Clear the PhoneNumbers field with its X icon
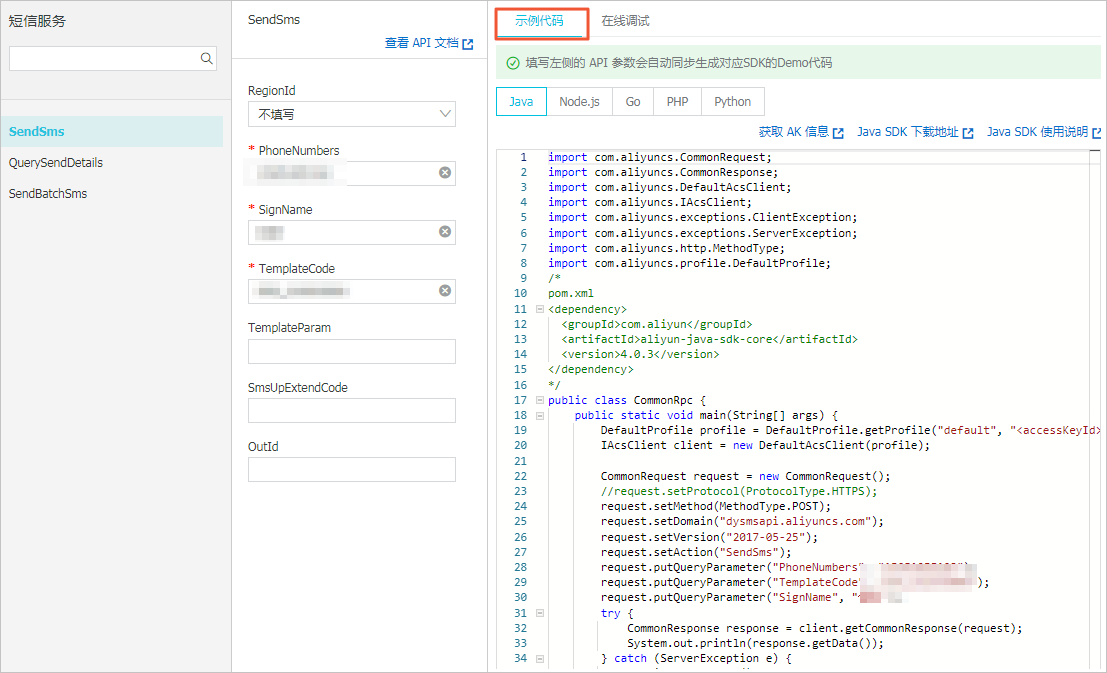The image size is (1107, 673). pos(445,173)
